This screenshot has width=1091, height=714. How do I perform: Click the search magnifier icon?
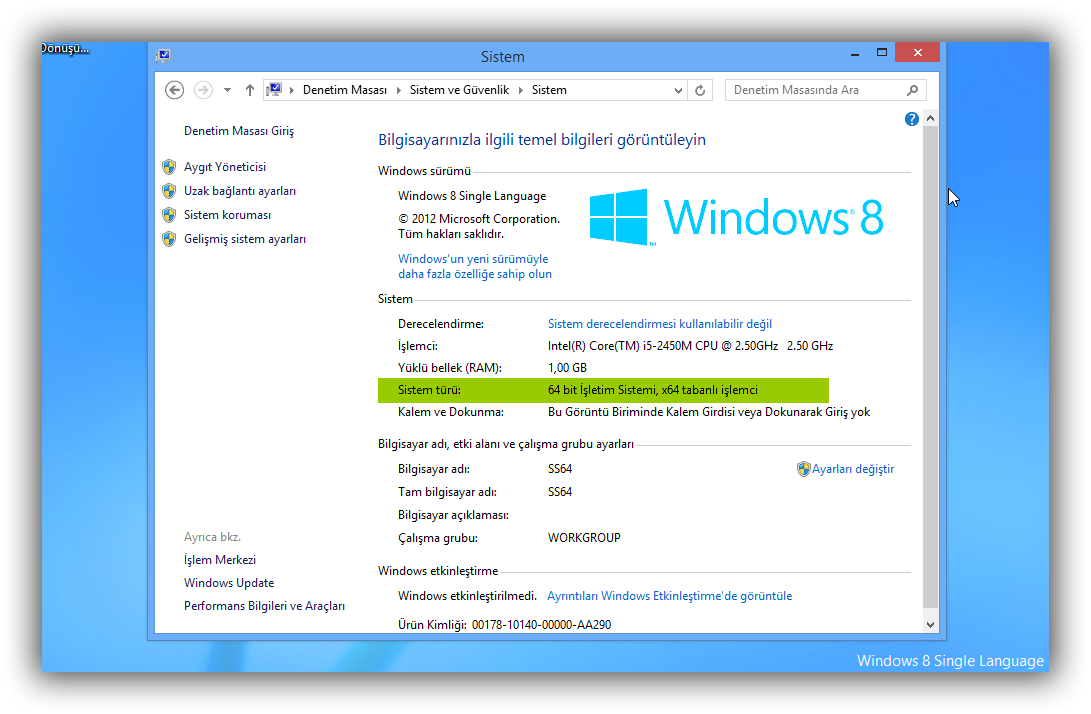912,90
